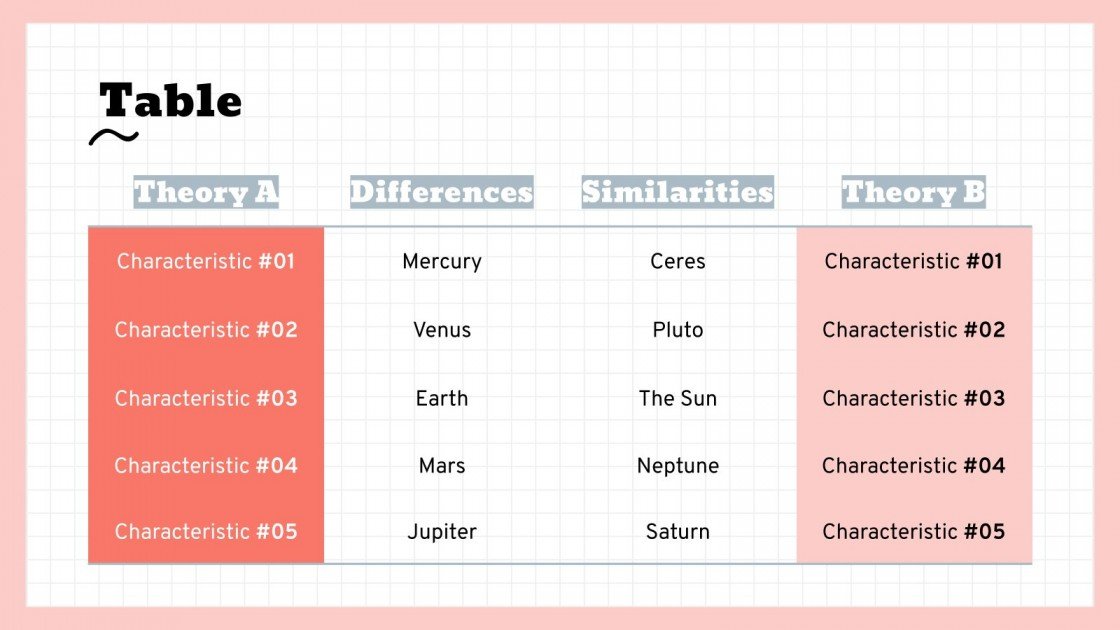Select the Mars cell
The image size is (1120, 630).
(442, 466)
